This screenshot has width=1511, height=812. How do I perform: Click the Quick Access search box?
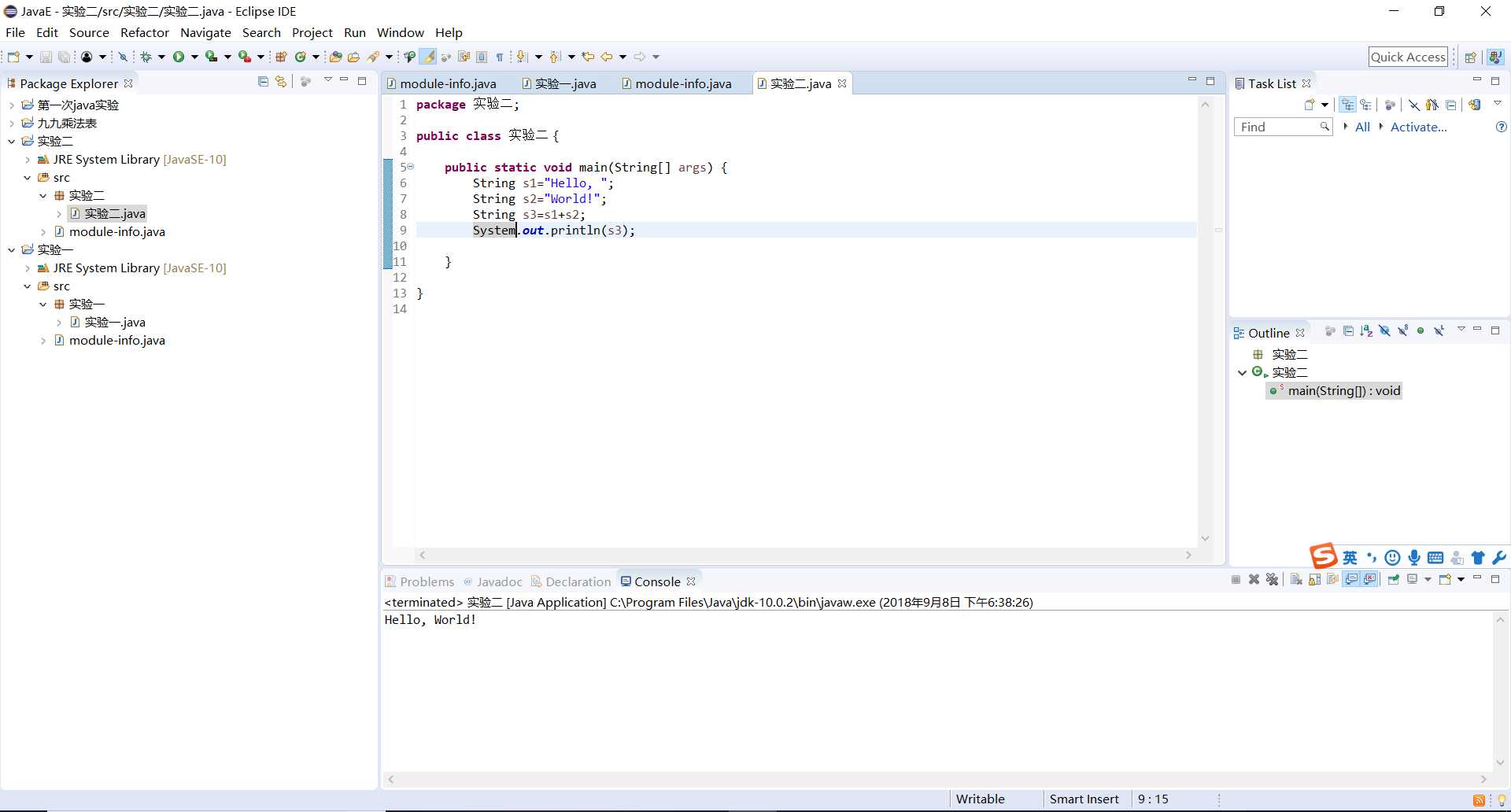click(1408, 57)
